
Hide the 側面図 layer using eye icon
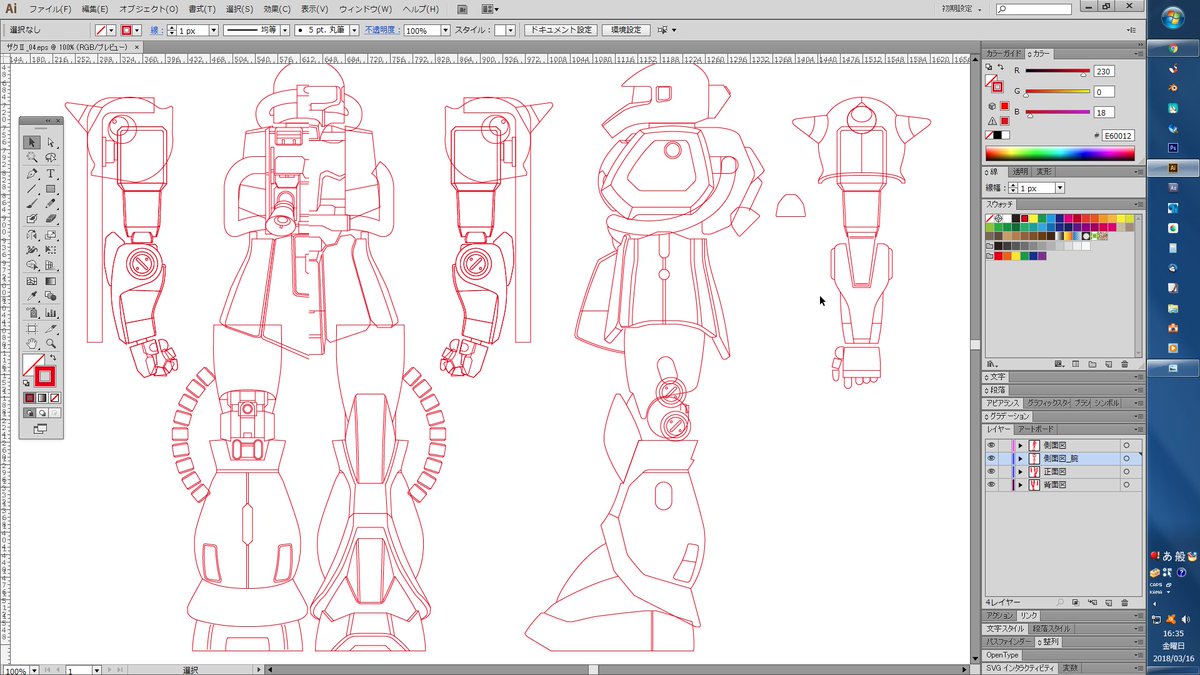coord(991,445)
